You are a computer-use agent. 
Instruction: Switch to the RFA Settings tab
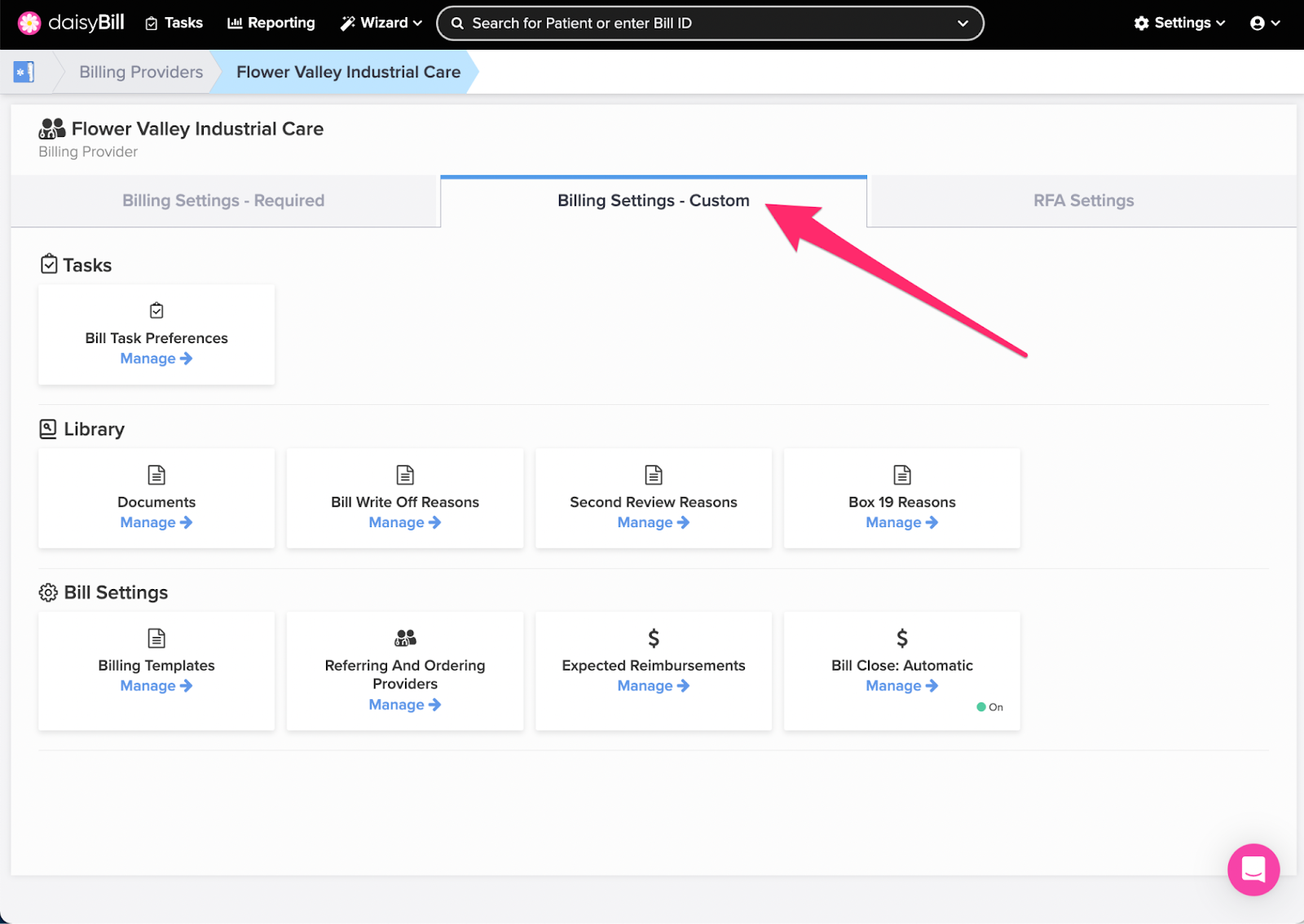pyautogui.click(x=1083, y=200)
